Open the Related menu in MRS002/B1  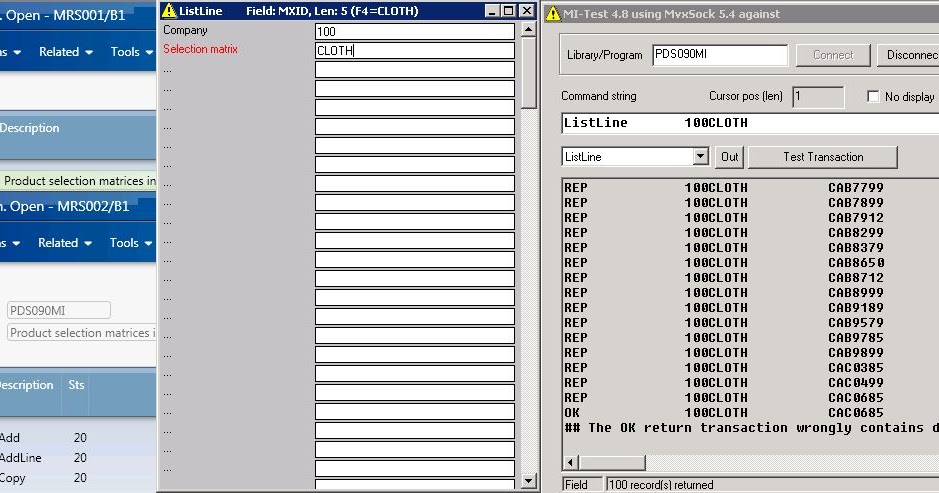65,243
